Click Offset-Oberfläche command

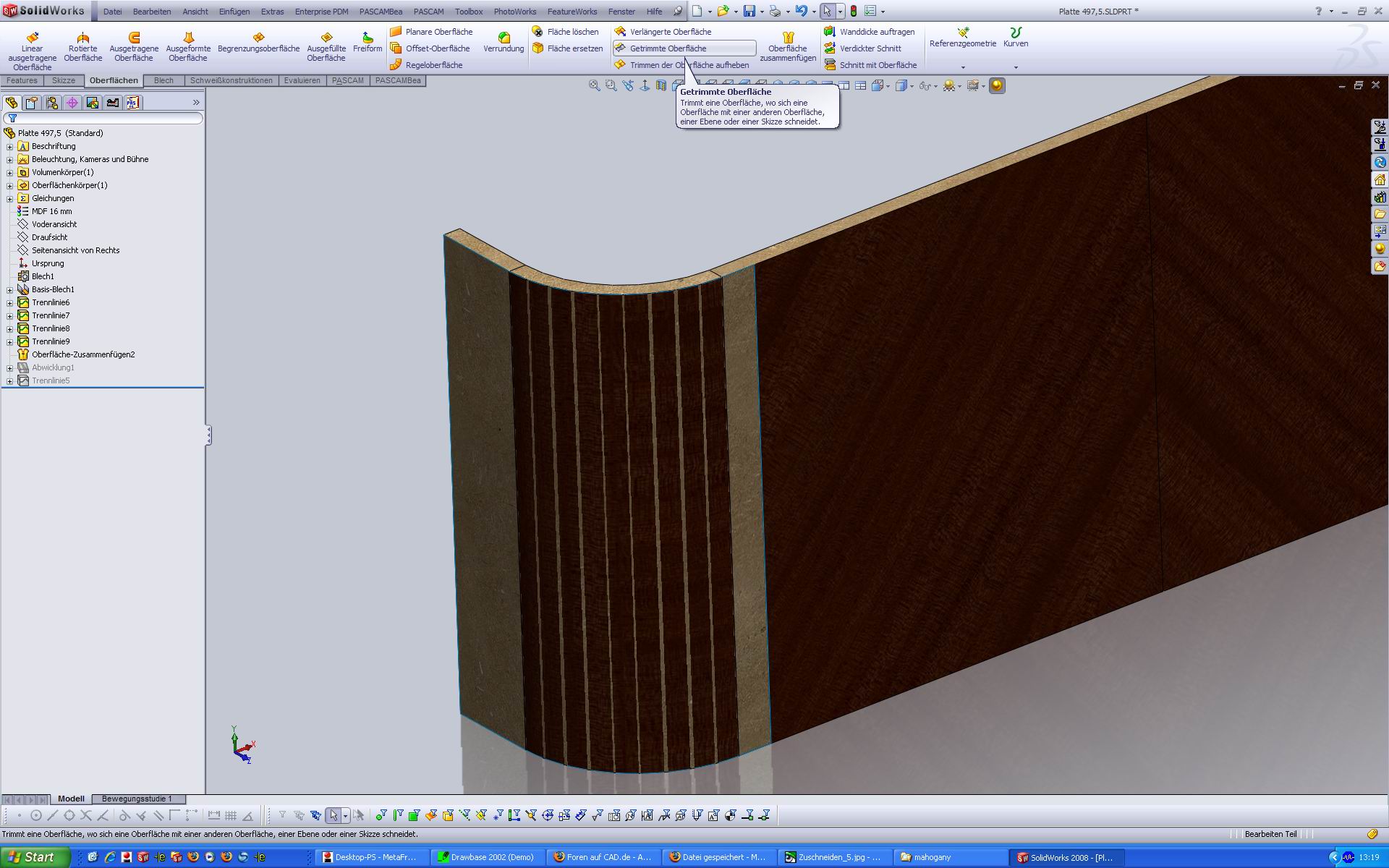[x=430, y=48]
